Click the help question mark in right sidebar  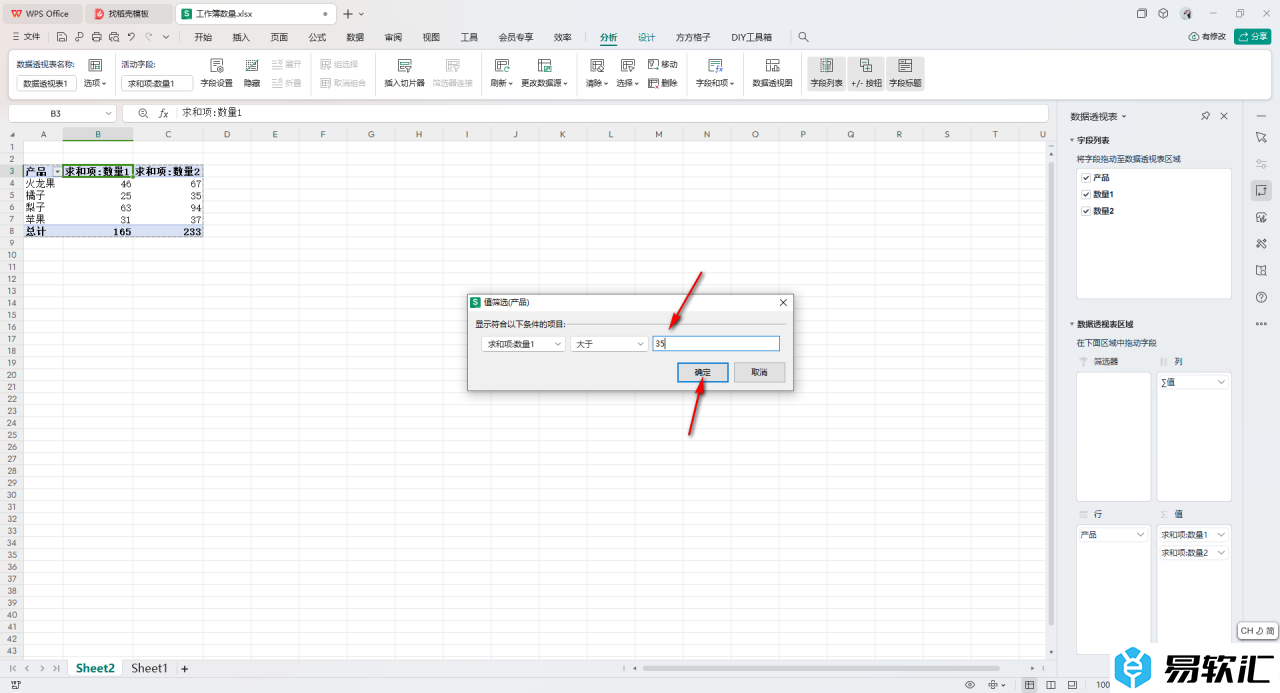(x=1261, y=297)
